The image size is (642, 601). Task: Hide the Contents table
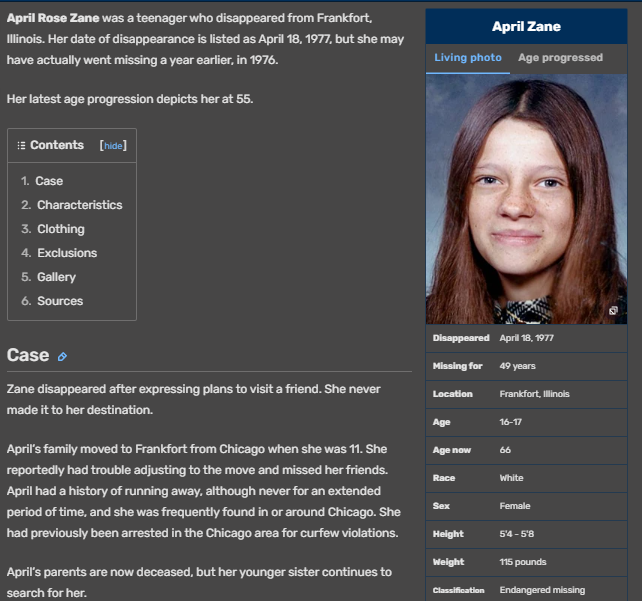click(x=113, y=146)
